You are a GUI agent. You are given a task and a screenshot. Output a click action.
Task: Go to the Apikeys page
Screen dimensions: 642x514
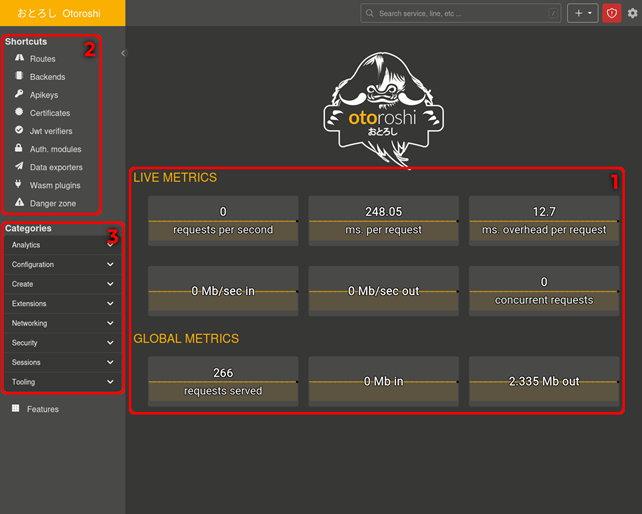[44, 95]
